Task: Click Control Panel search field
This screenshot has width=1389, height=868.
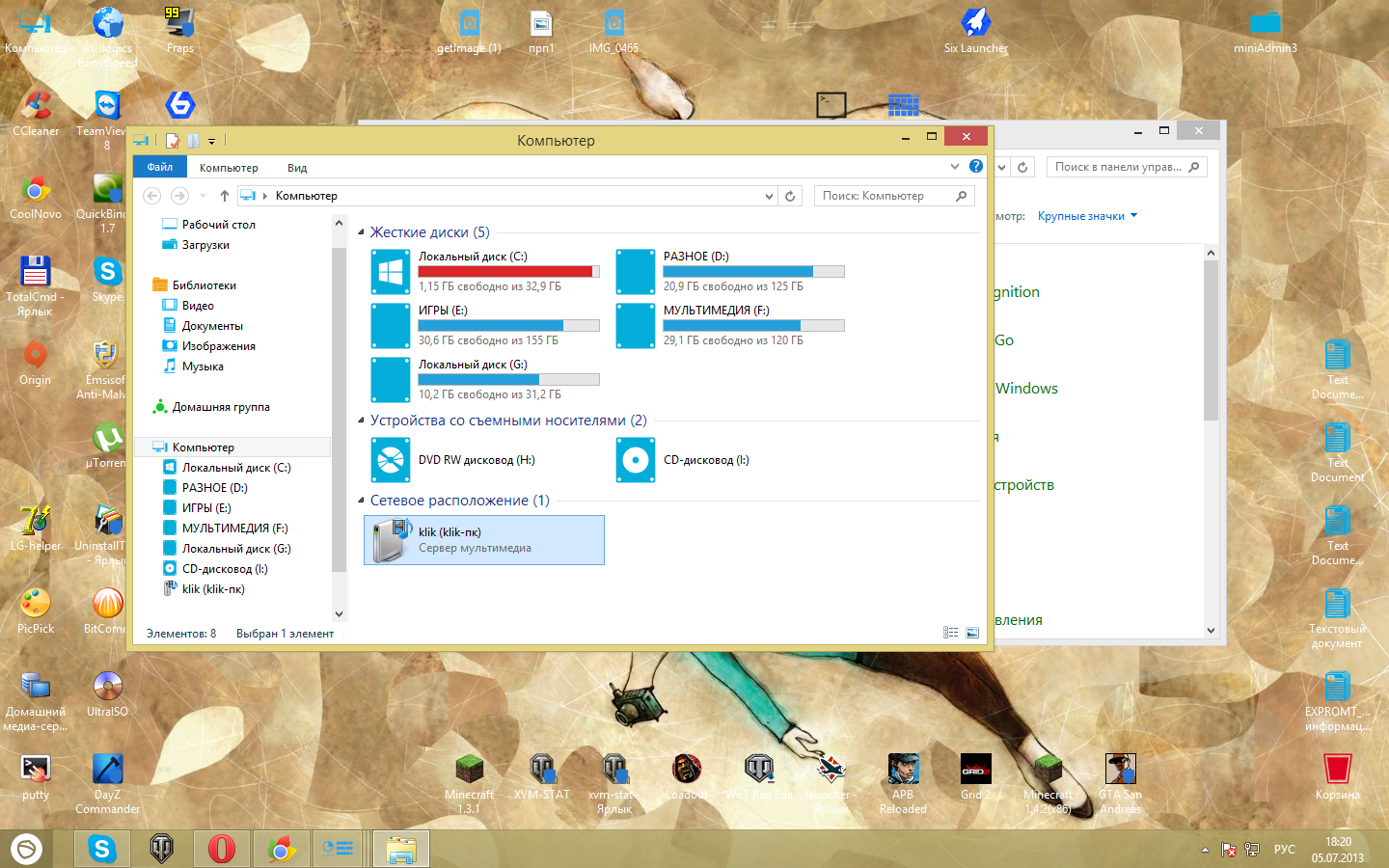Action: pyautogui.click(x=1128, y=167)
